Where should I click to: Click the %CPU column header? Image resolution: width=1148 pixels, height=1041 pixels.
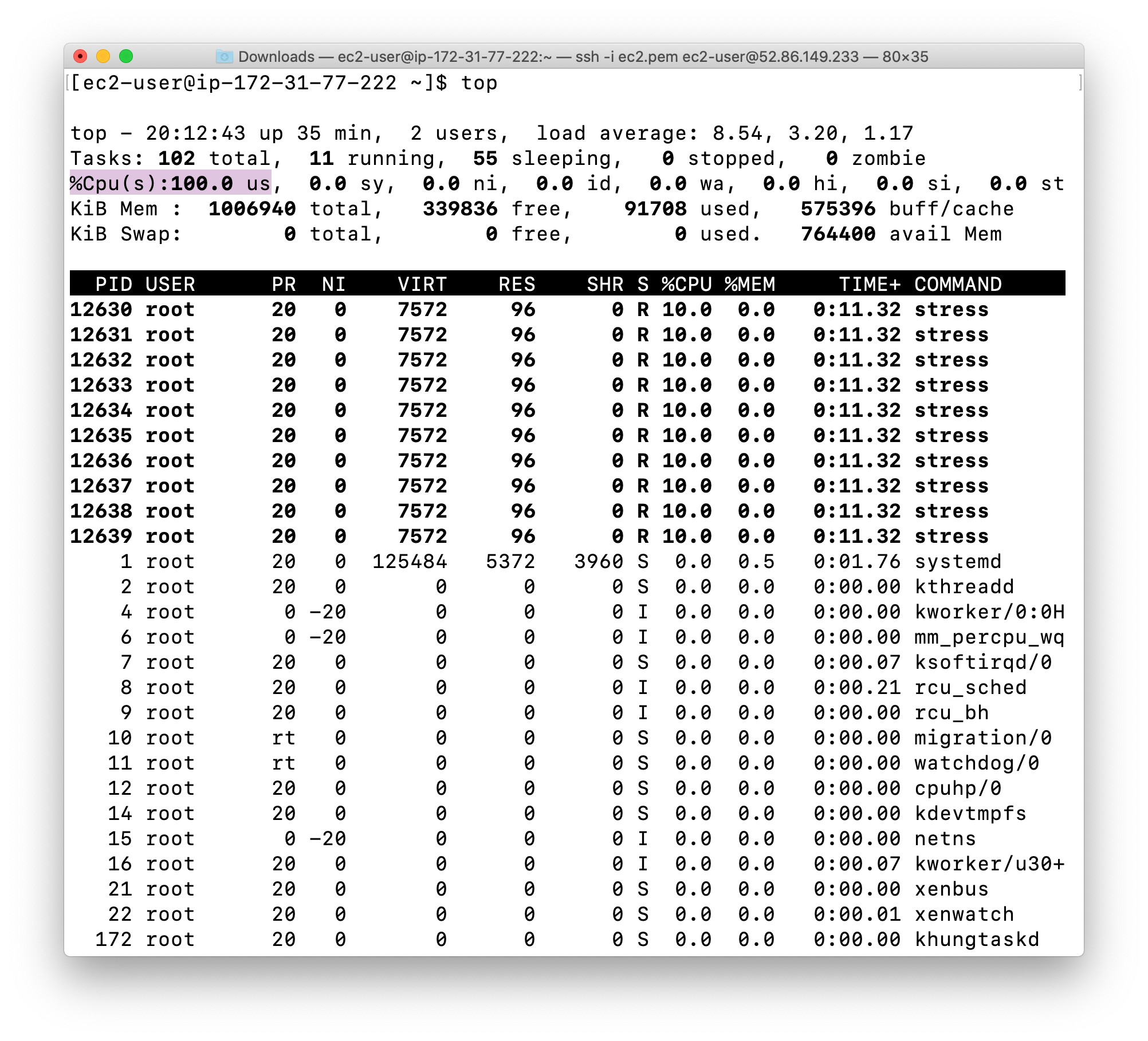[686, 284]
